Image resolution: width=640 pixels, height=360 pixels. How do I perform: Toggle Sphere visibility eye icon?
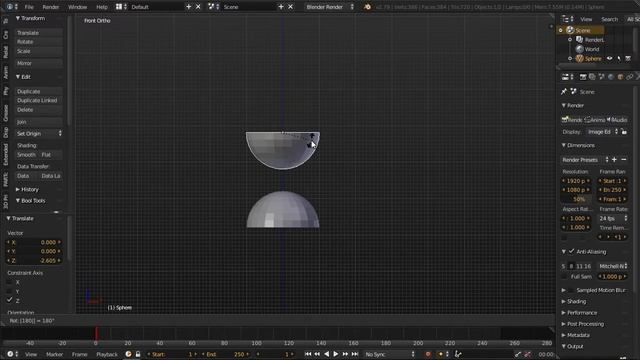(x=609, y=58)
